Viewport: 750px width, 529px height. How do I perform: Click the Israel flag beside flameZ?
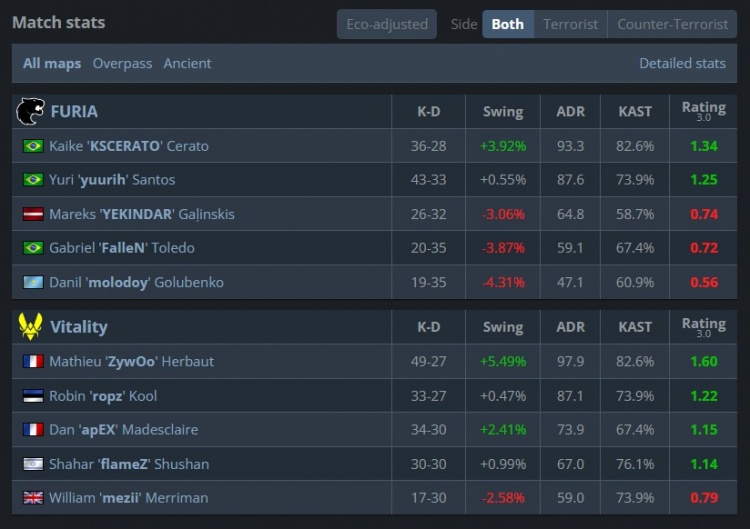[x=32, y=464]
